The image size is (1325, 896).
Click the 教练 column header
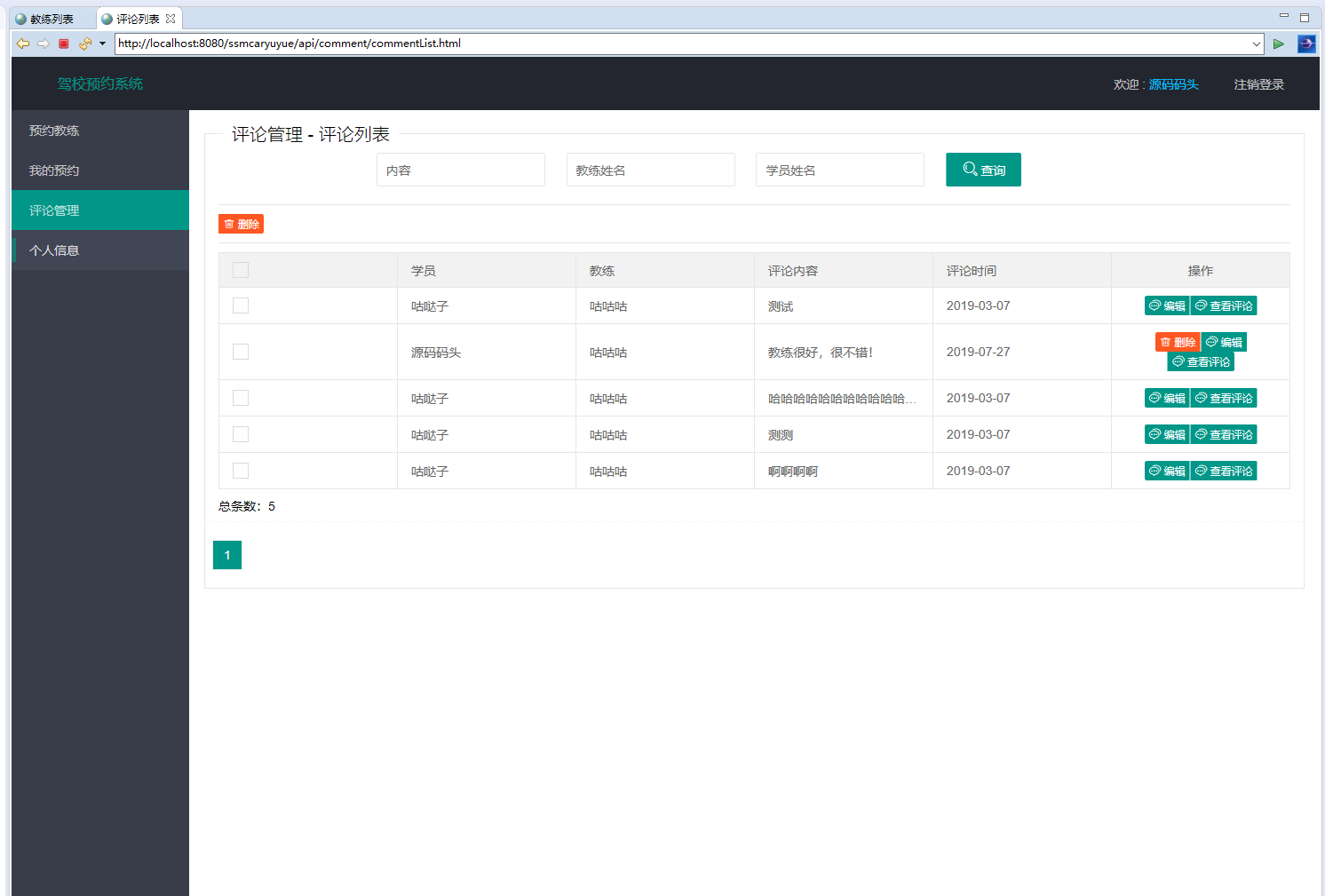[x=665, y=270]
